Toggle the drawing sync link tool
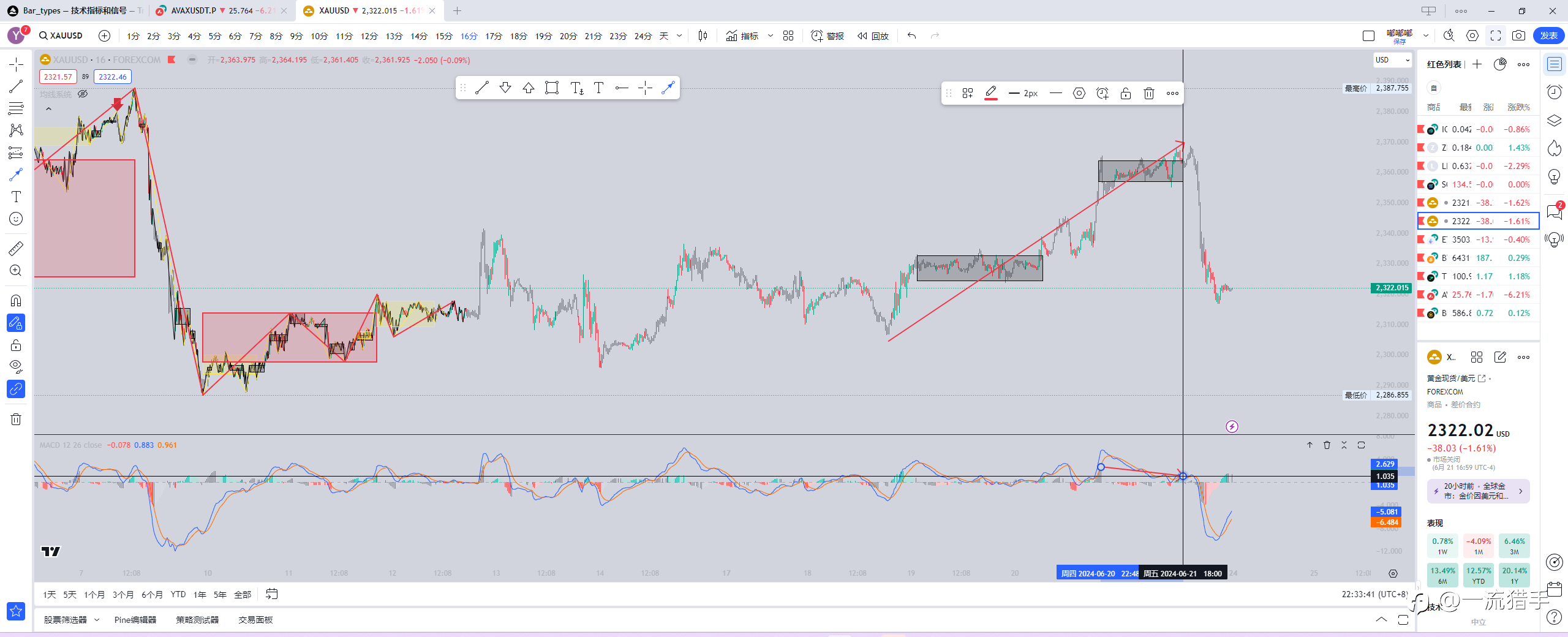Screen dimensions: 1568x637 point(16,389)
